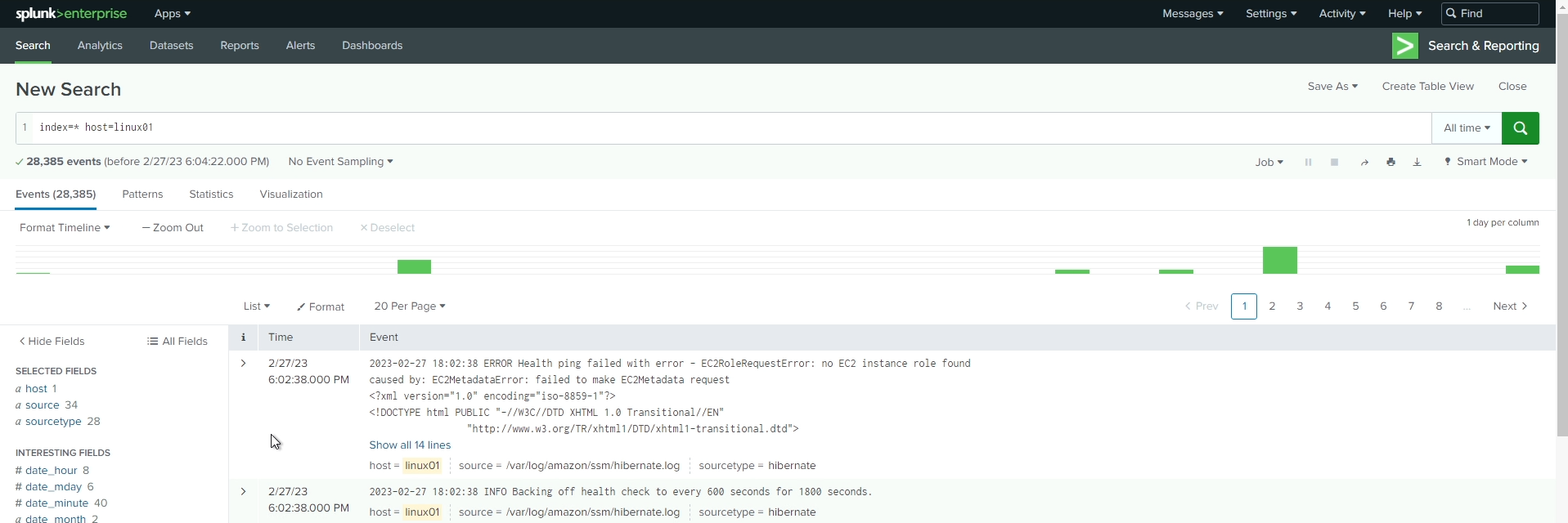Open Settings dropdown
Image resolution: width=1568 pixels, height=523 pixels.
click(x=1270, y=14)
